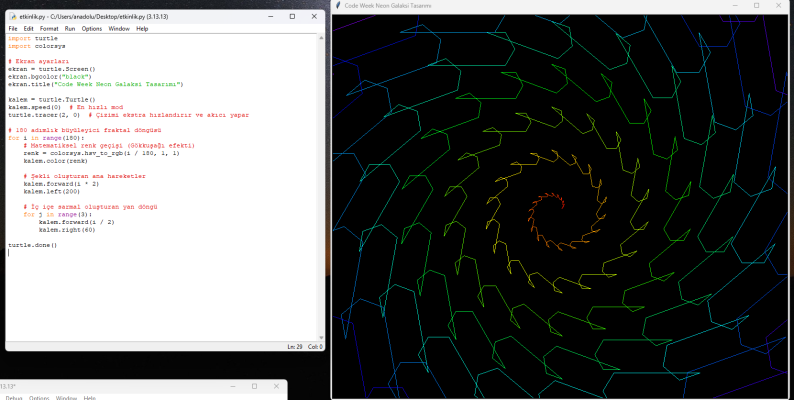Click the feather icon in turtle window title

(338, 6)
